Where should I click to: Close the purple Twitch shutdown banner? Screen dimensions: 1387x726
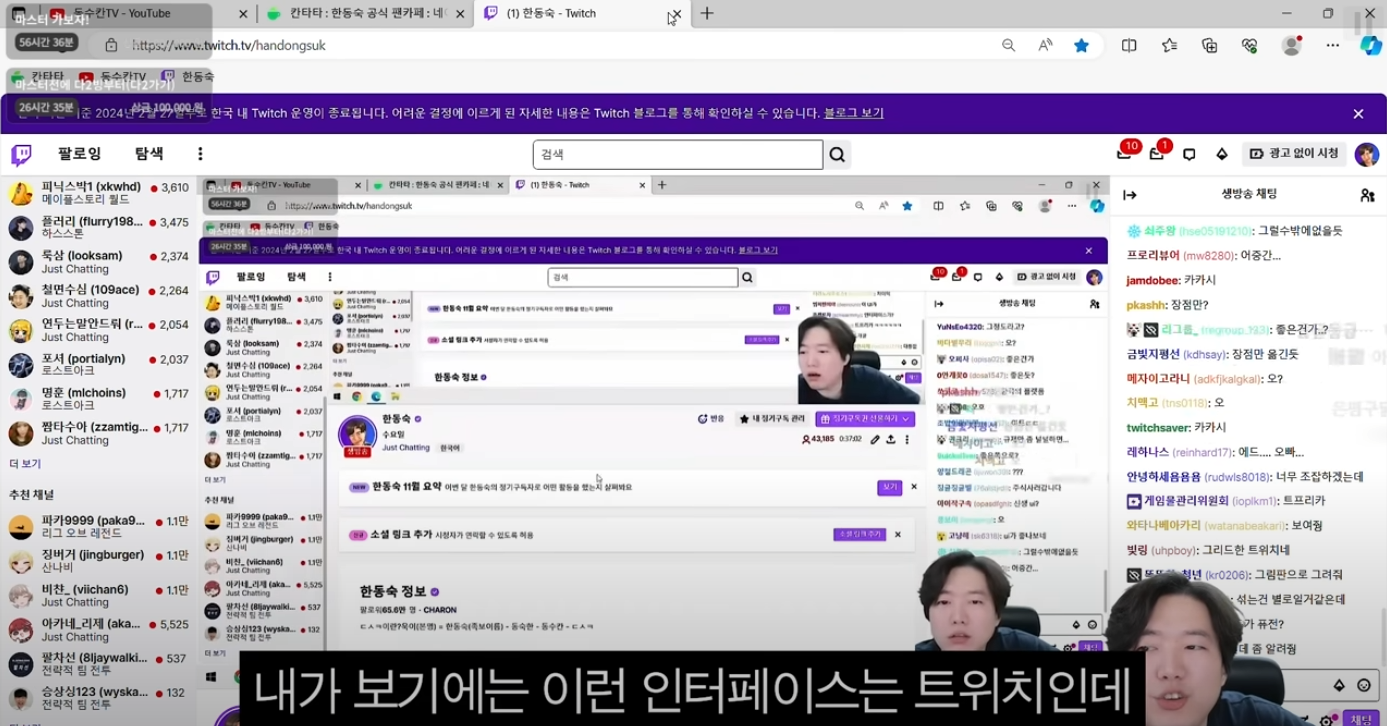click(x=1358, y=114)
